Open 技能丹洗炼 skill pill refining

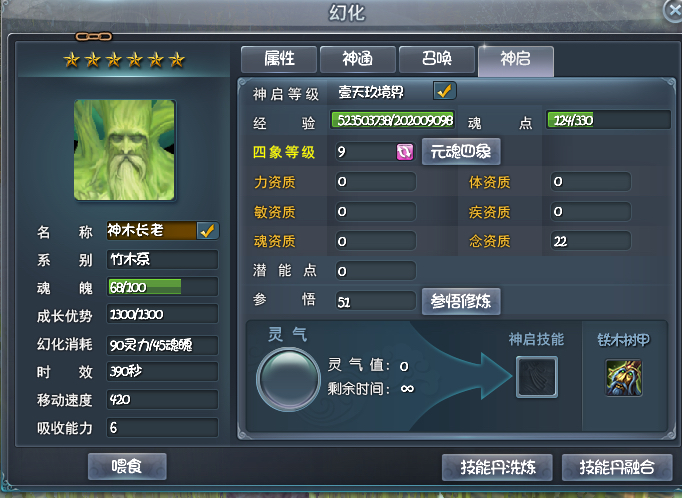coord(497,468)
